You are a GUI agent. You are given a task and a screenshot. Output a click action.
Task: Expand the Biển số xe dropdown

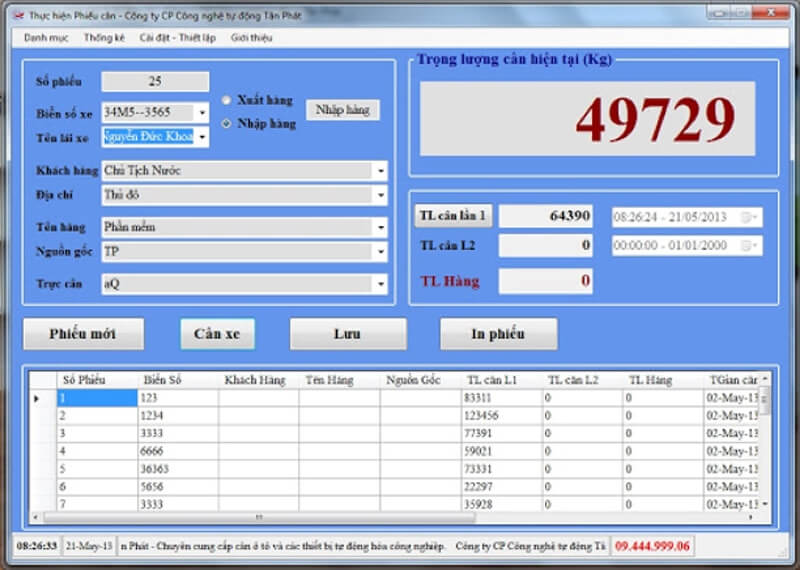click(202, 113)
